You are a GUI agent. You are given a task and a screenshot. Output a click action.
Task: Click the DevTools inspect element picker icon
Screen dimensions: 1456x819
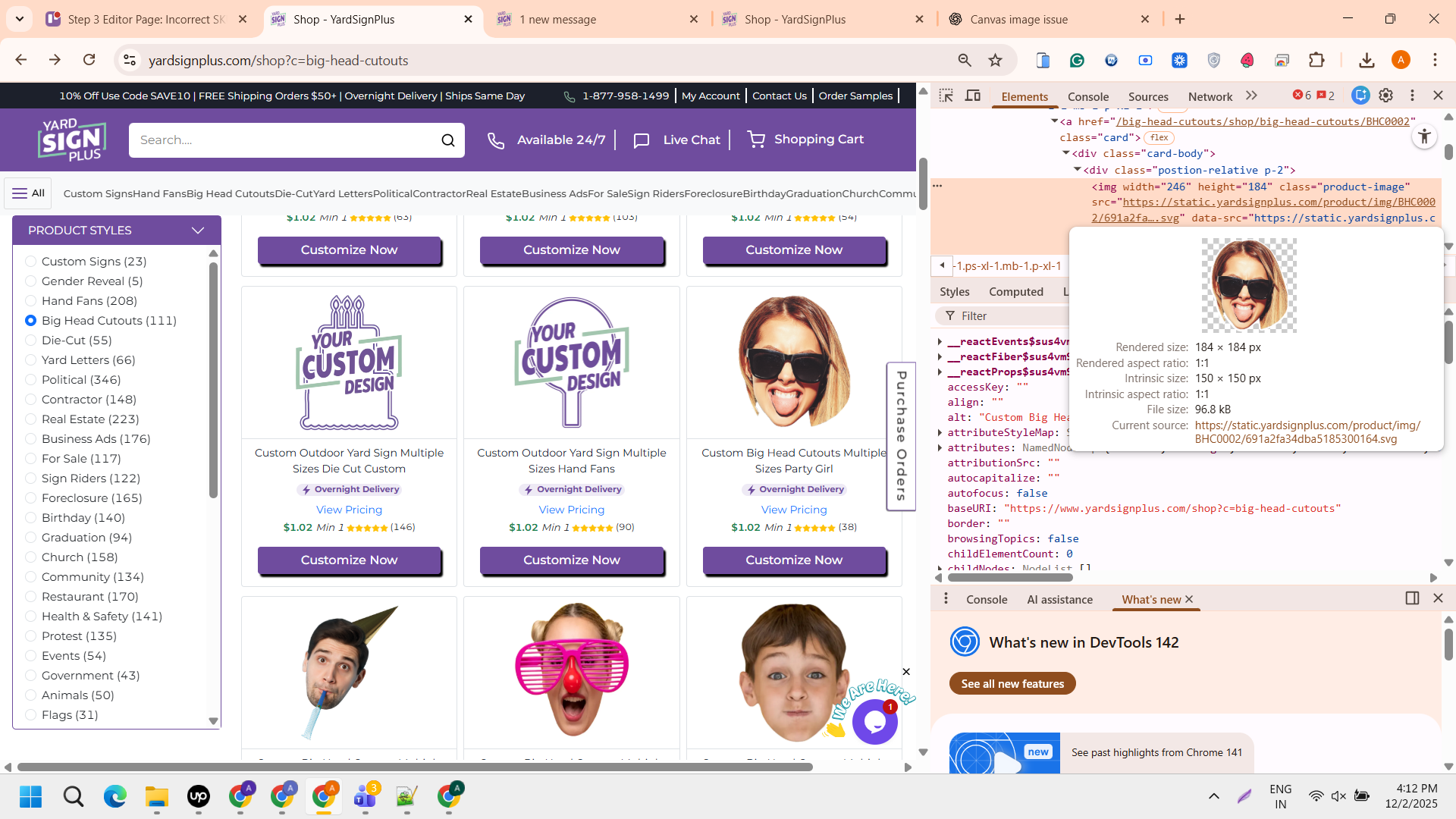[946, 96]
